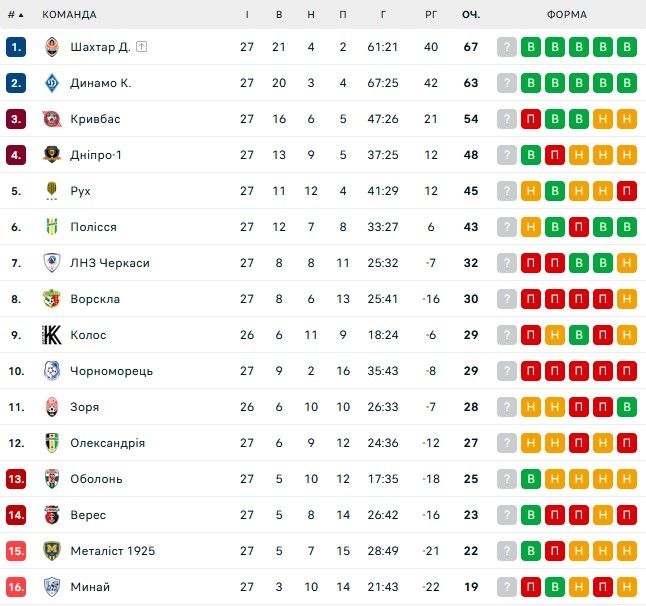Click the Dnipro-1 team logo

pyautogui.click(x=52, y=155)
